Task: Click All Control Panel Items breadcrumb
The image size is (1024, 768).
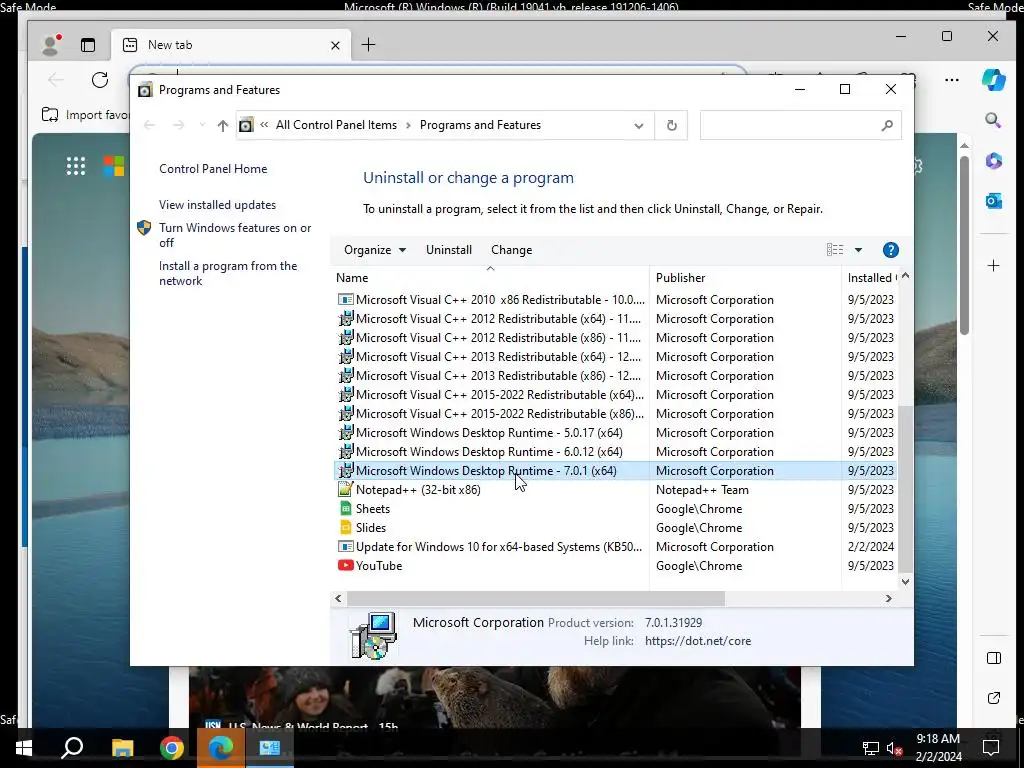Action: click(x=336, y=125)
